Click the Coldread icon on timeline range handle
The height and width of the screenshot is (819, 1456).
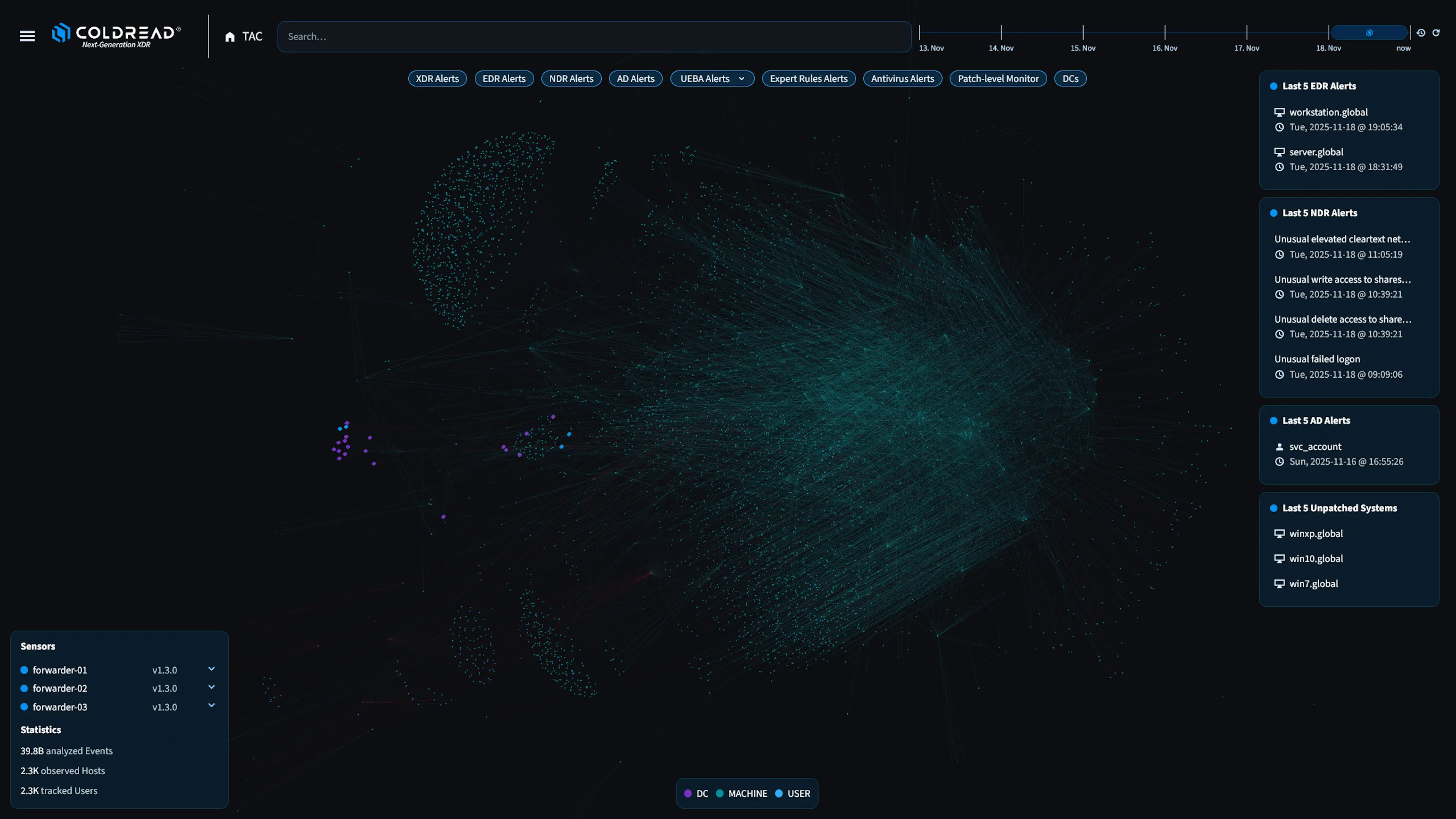(1369, 33)
